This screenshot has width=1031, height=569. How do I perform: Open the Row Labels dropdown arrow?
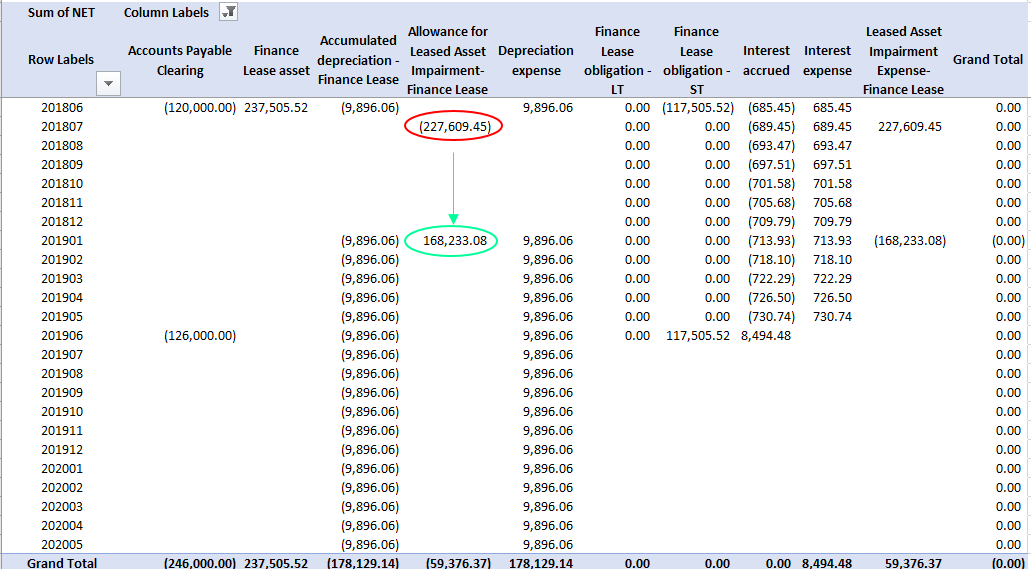click(x=108, y=83)
